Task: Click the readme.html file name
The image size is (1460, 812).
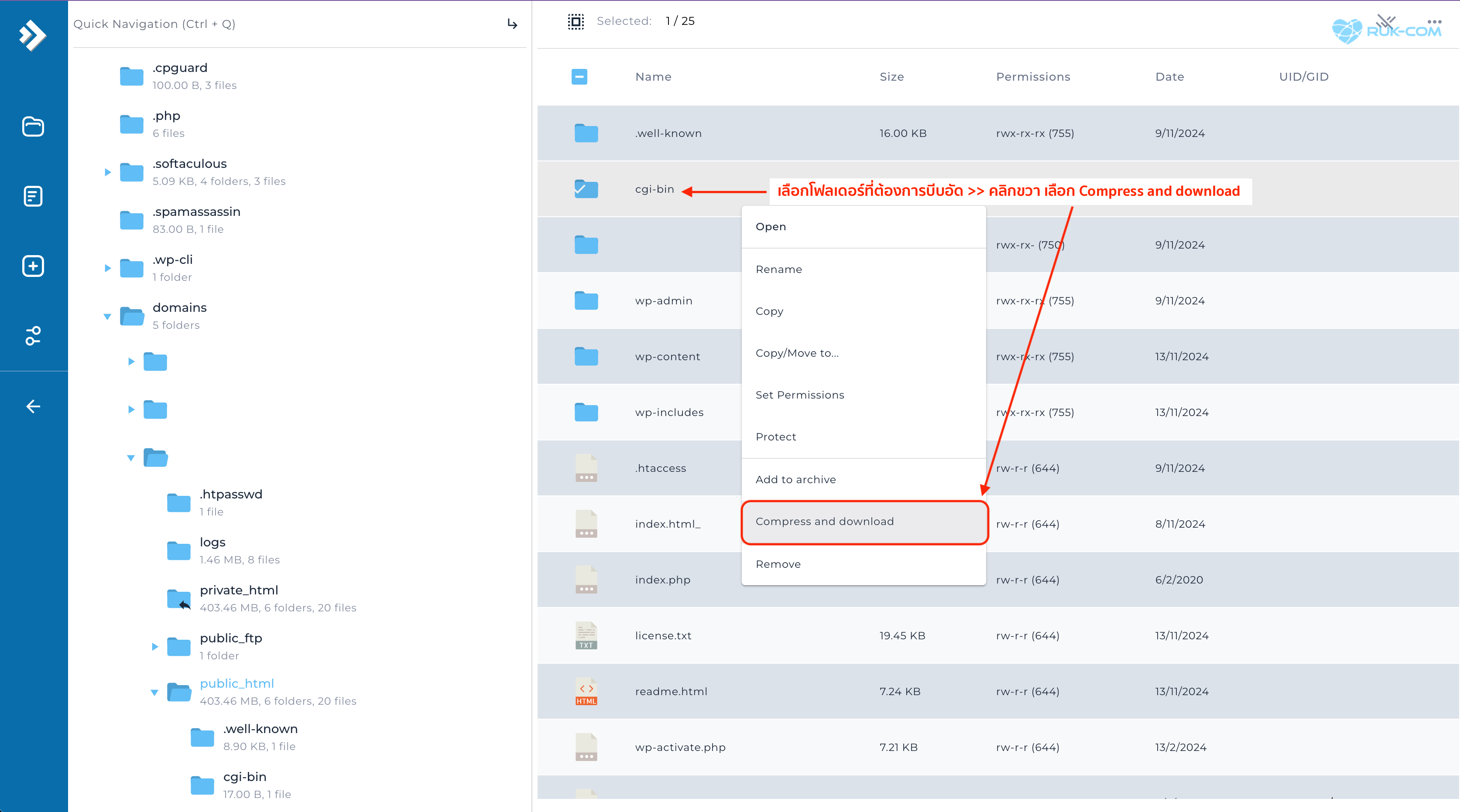Action: point(671,691)
